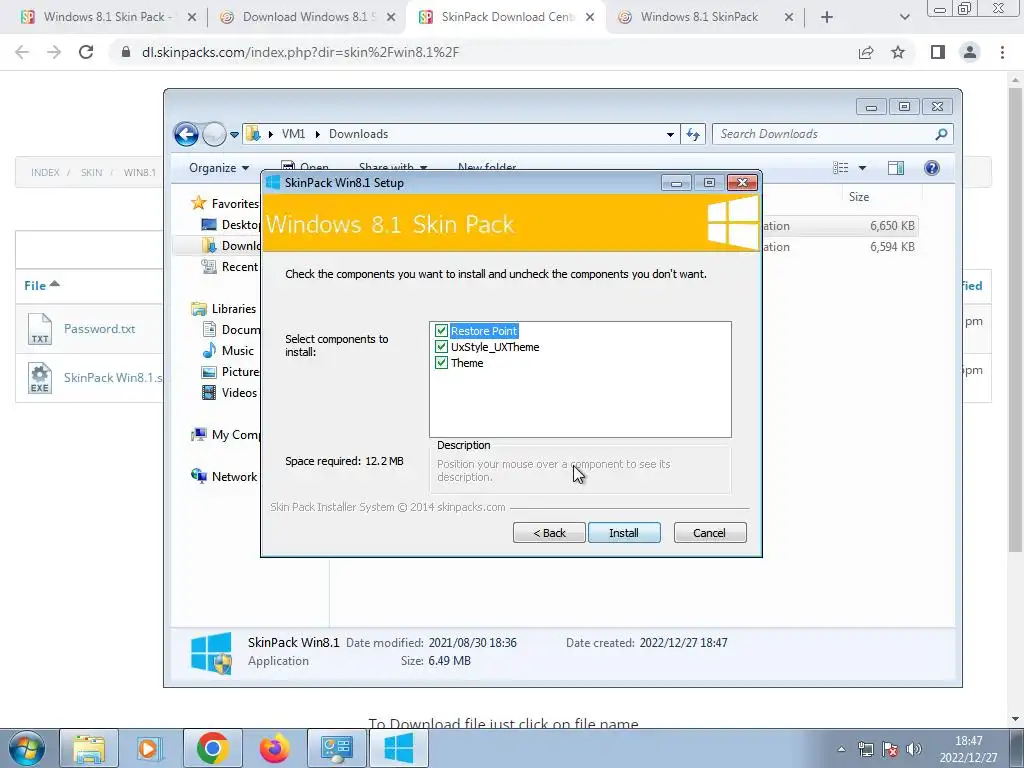Click SkinPack setup taskbar icon

(x=398, y=748)
